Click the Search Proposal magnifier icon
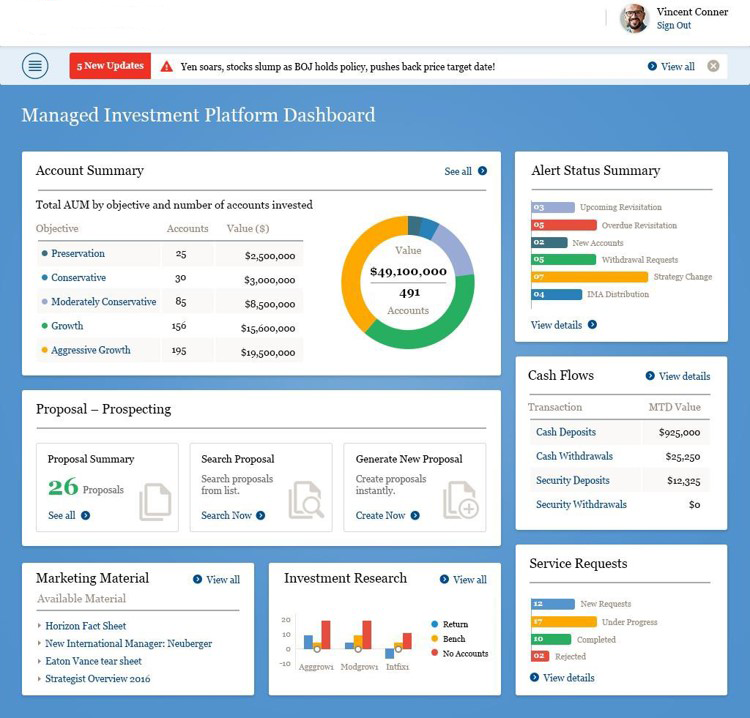Image resolution: width=750 pixels, height=718 pixels. coord(306,500)
